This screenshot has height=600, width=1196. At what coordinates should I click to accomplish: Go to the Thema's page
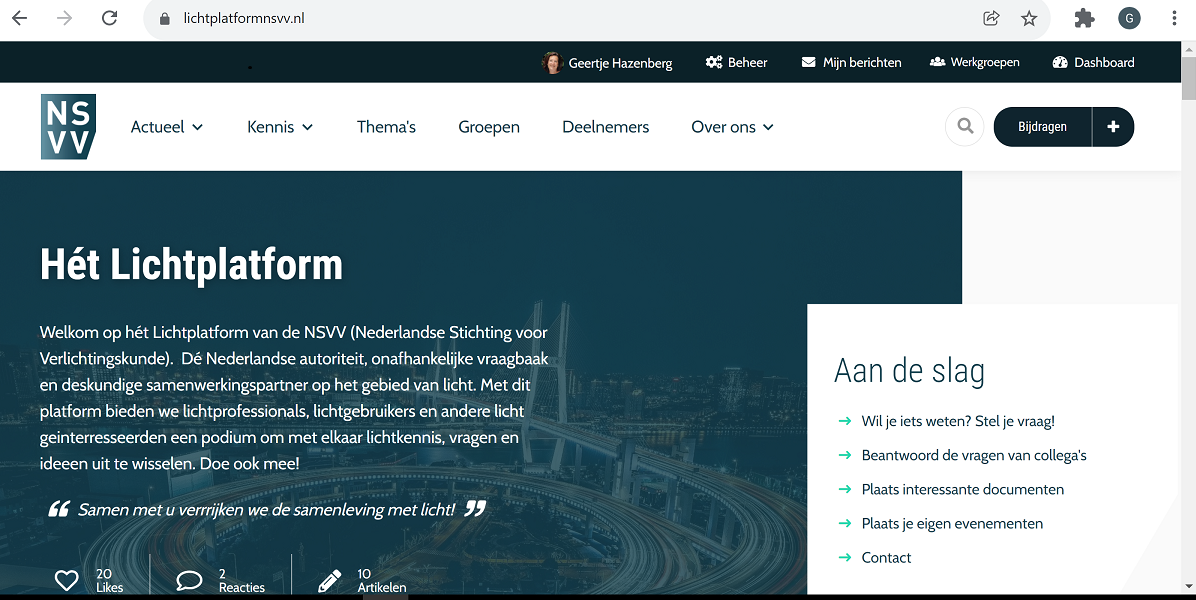pyautogui.click(x=386, y=127)
